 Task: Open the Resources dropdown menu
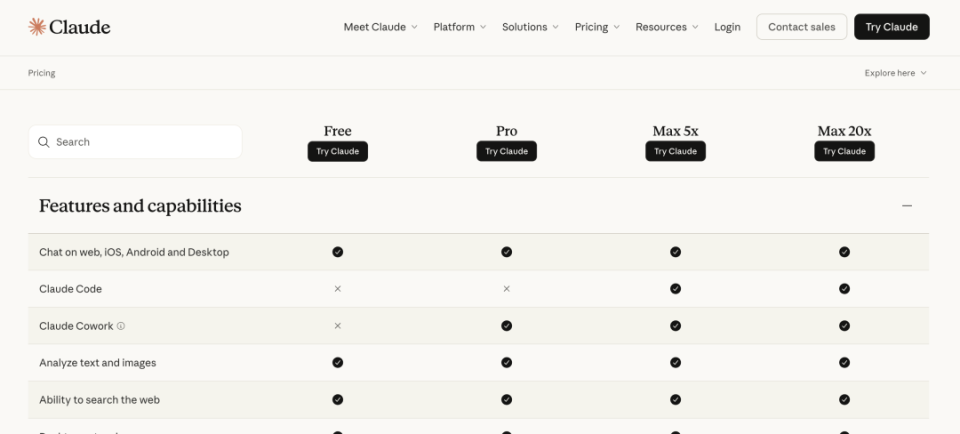click(667, 27)
